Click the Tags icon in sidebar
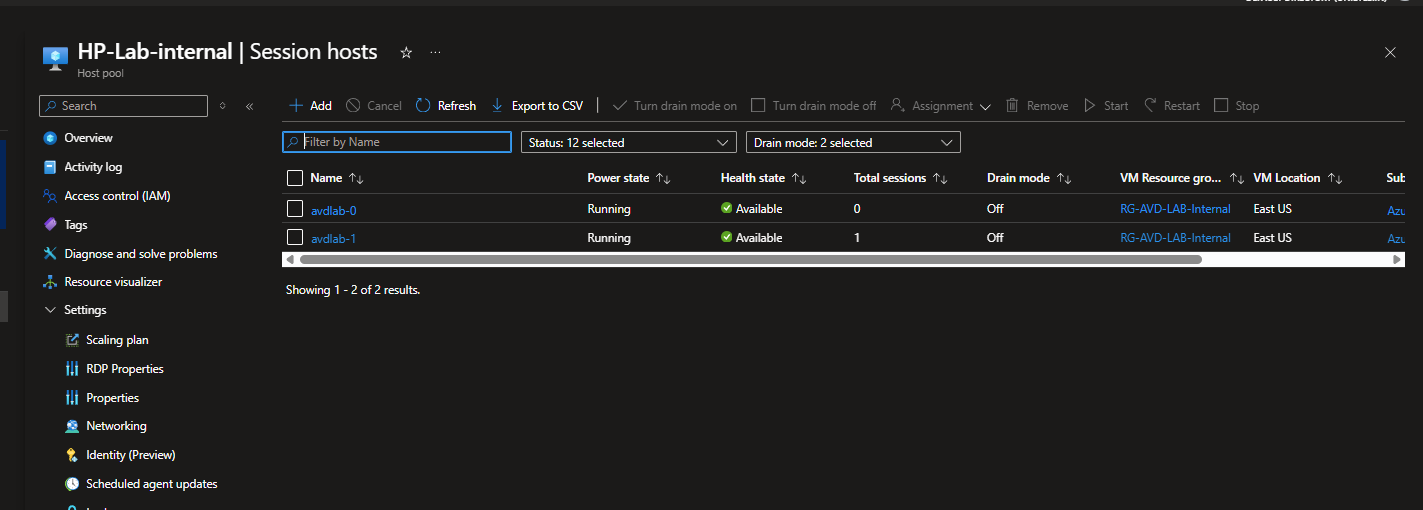 point(50,225)
